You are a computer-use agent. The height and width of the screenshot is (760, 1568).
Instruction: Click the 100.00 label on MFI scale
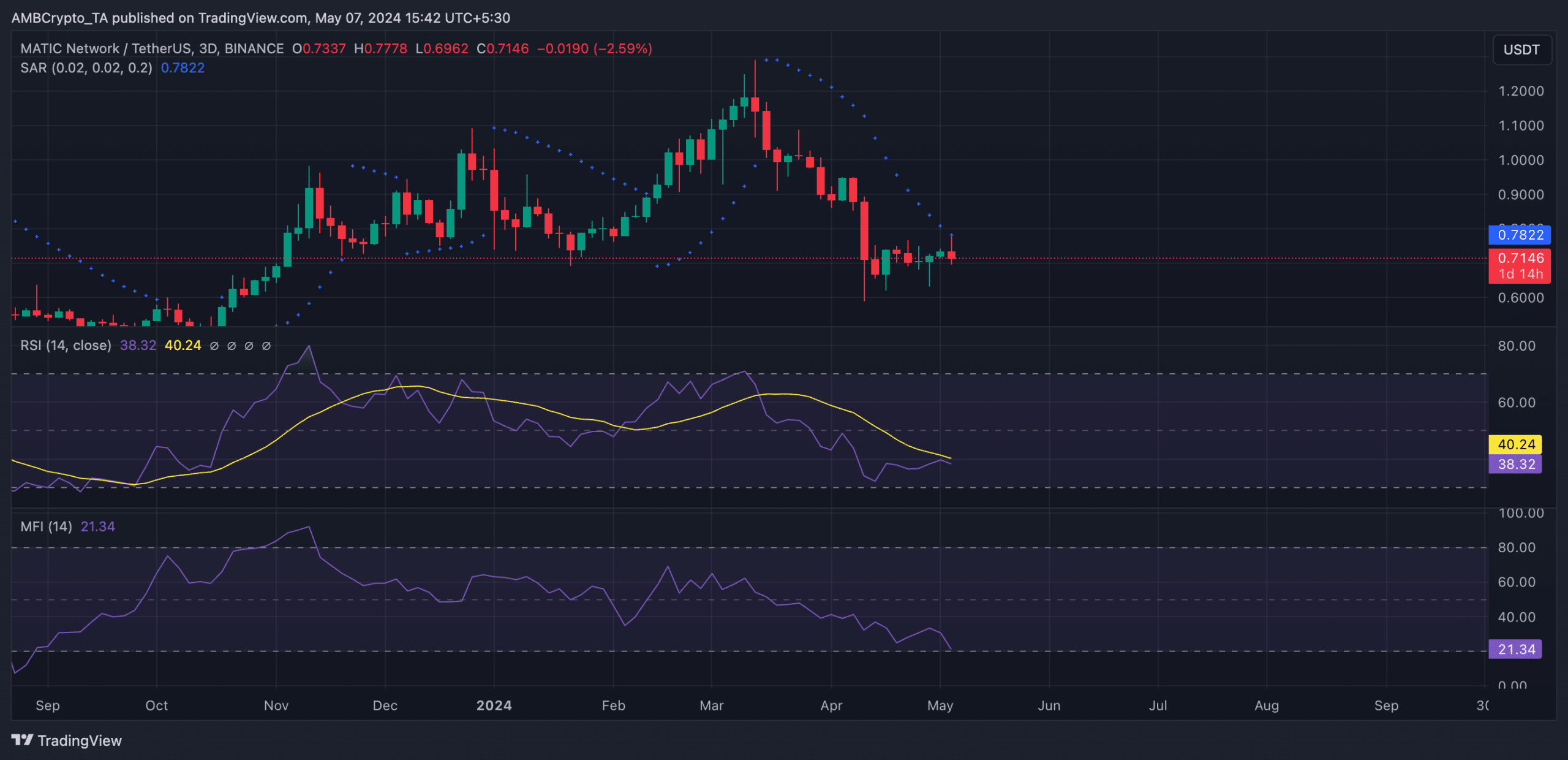[x=1521, y=513]
